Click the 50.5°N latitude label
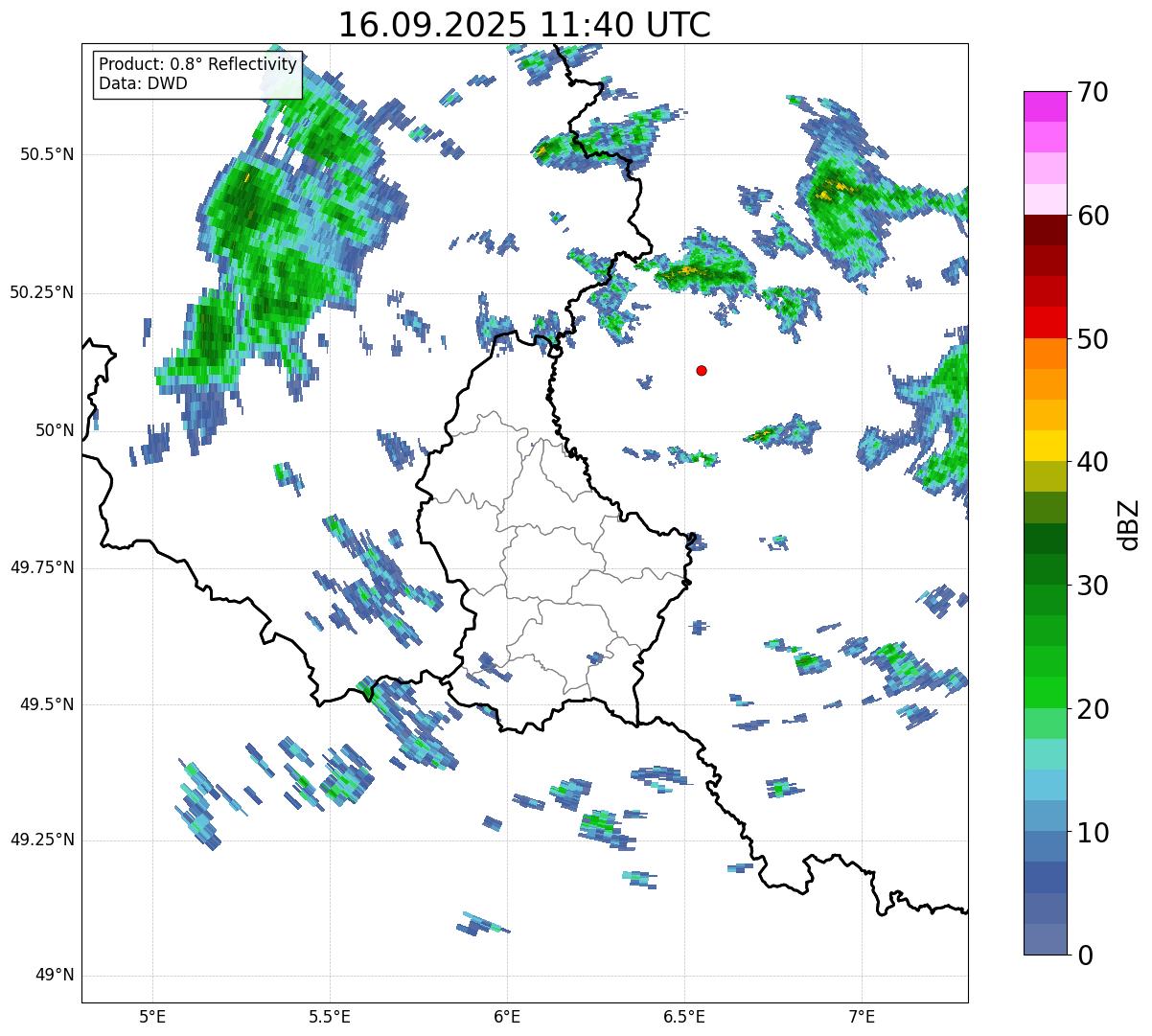1152x1036 pixels. pos(47,154)
